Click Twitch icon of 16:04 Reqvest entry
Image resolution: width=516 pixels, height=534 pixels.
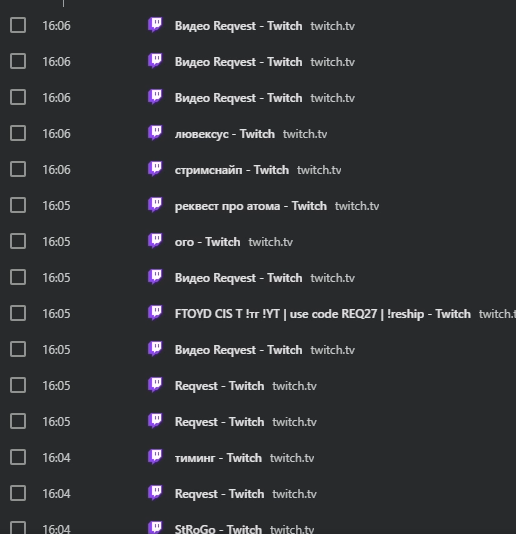tap(155, 493)
